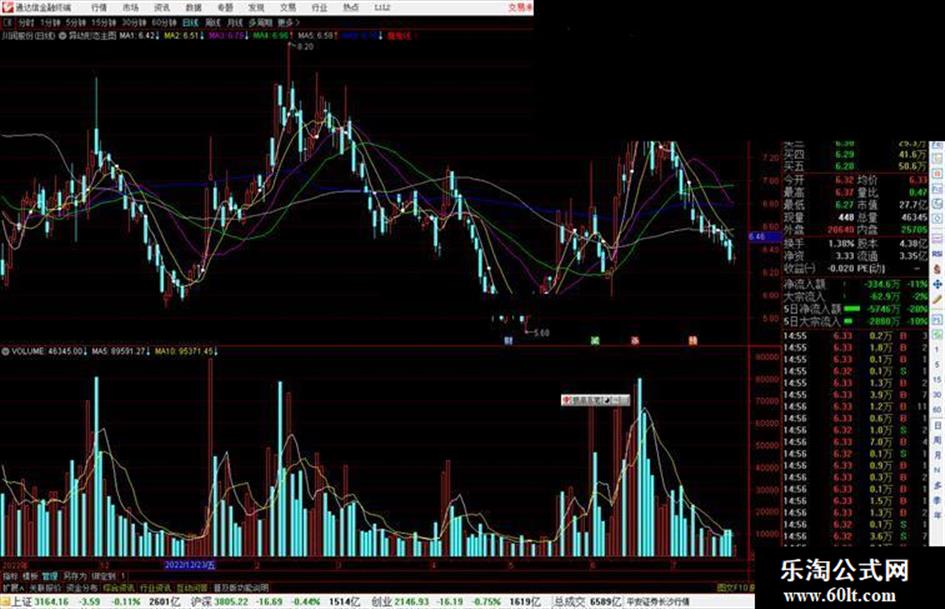Click the 月 monthly shortcut in right sidebar
The image size is (945, 609).
(937, 456)
